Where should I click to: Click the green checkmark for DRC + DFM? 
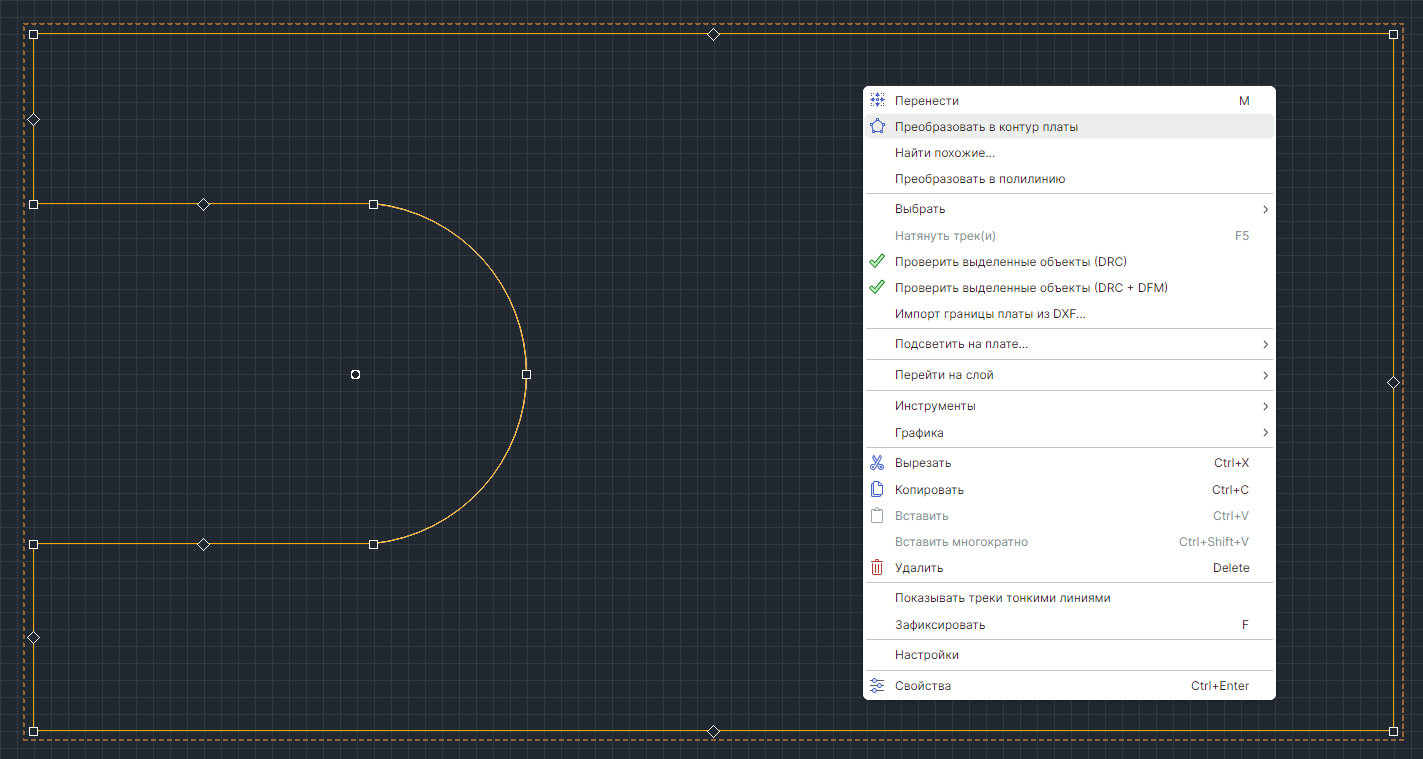coord(877,287)
